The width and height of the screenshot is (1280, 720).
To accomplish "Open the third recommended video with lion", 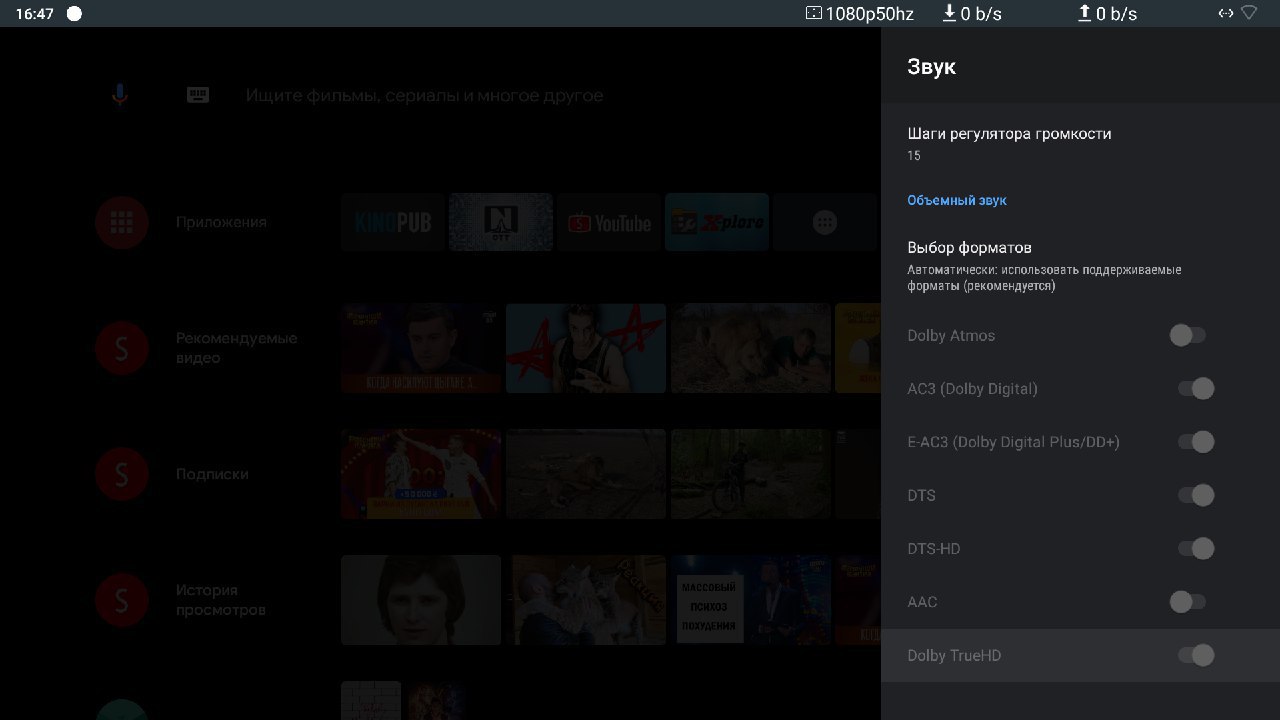I will [x=751, y=348].
